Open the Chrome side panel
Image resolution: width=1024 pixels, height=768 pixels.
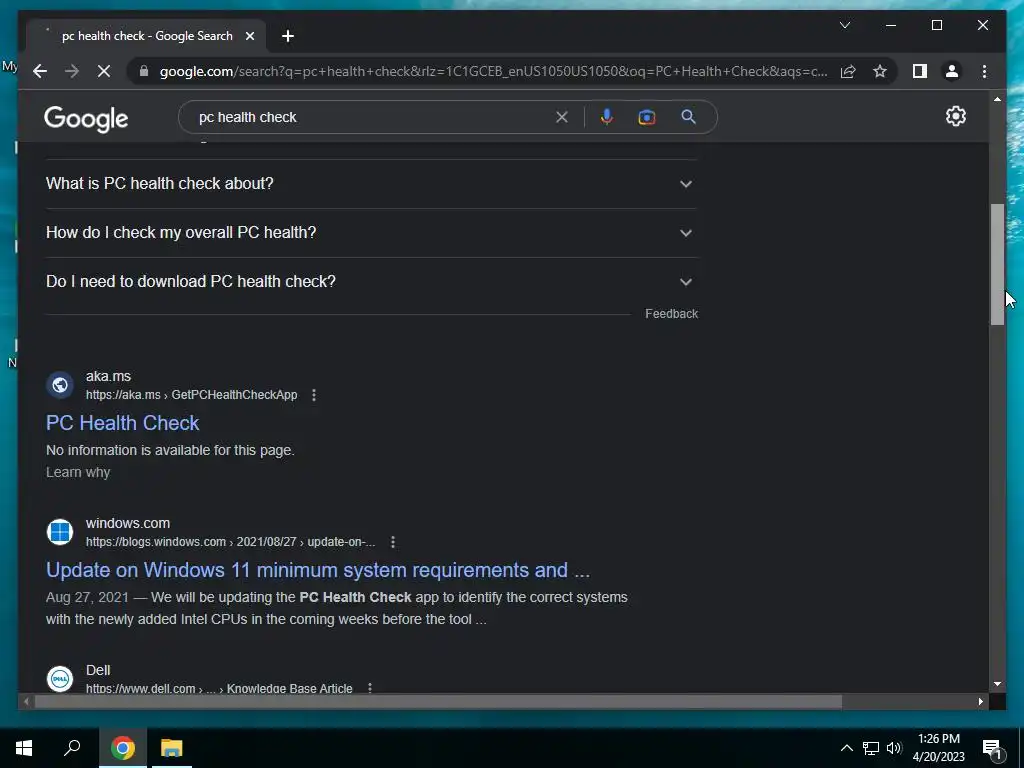pyautogui.click(x=920, y=71)
